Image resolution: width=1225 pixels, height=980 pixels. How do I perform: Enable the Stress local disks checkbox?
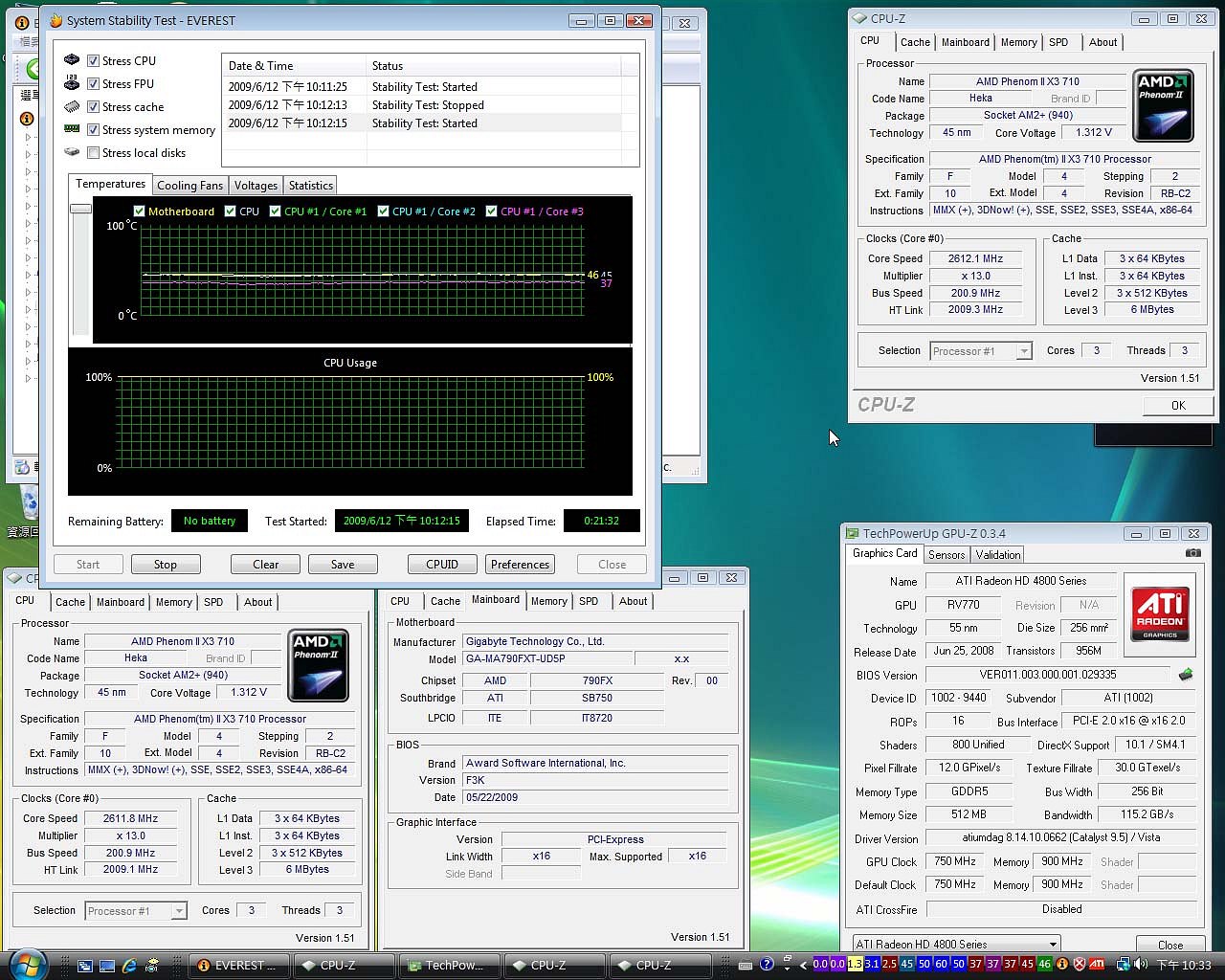coord(93,152)
